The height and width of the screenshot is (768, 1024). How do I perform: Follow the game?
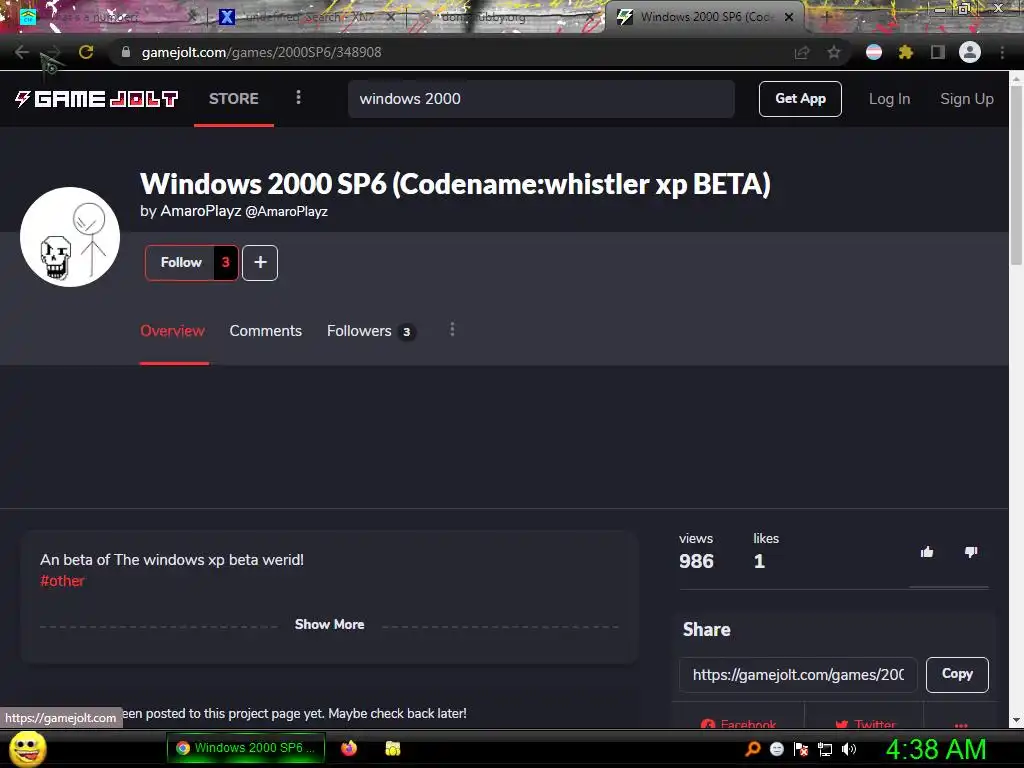click(181, 263)
